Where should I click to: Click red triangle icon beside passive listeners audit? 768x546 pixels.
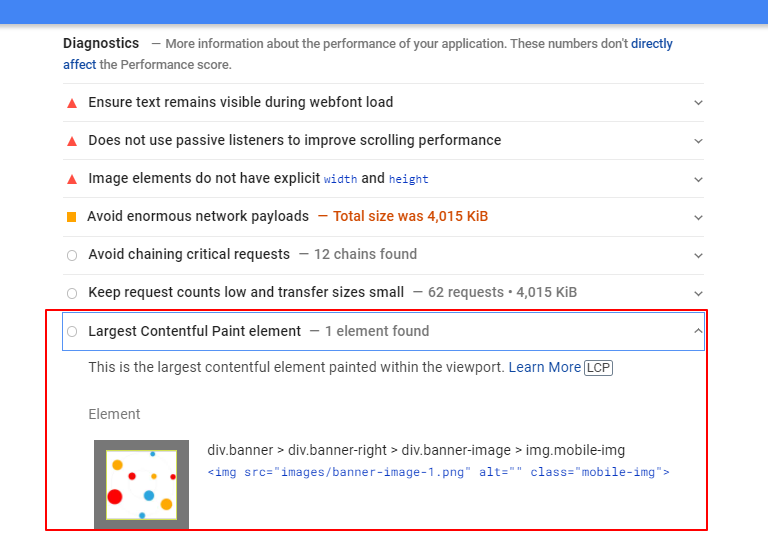click(x=72, y=141)
